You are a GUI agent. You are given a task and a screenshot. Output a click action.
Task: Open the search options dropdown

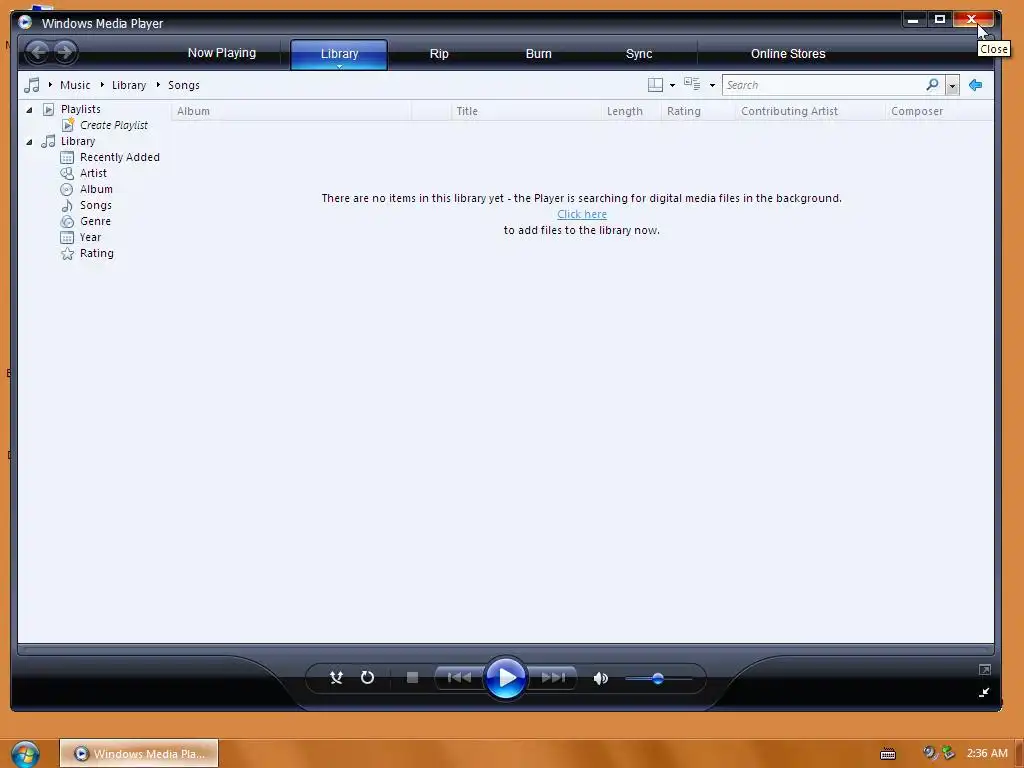click(x=952, y=86)
